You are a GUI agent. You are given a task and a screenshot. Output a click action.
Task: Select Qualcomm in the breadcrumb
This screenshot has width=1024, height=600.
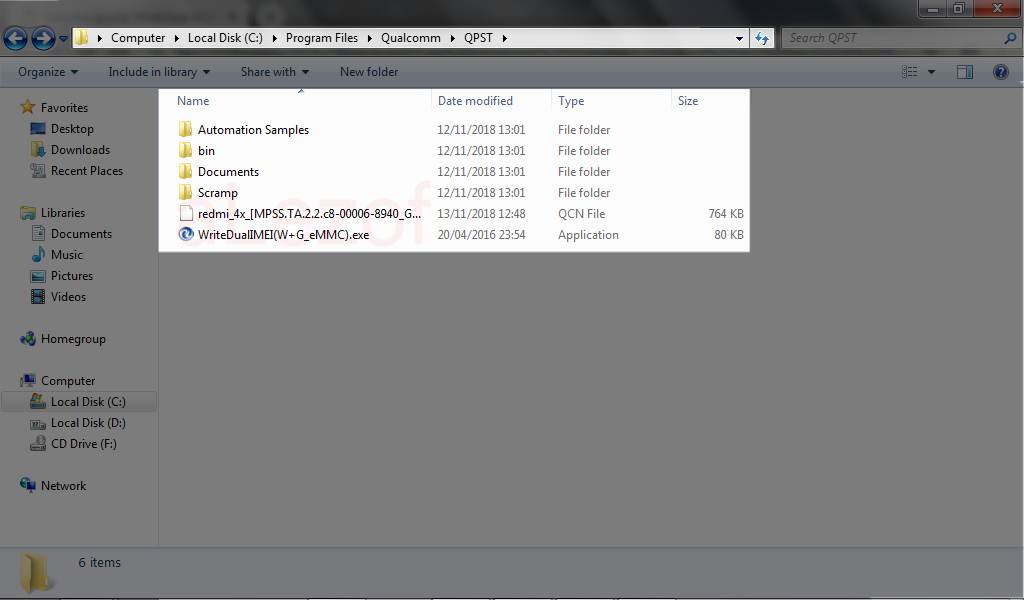pos(411,38)
